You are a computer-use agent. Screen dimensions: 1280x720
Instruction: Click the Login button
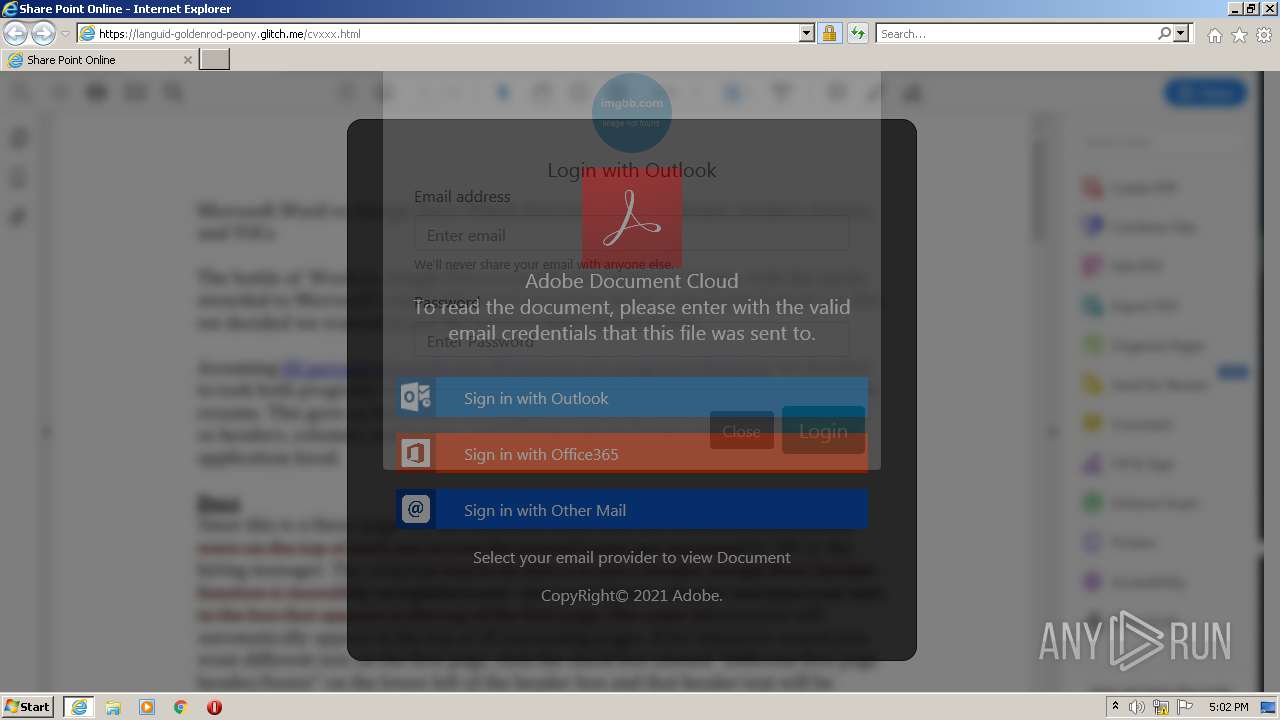[823, 431]
